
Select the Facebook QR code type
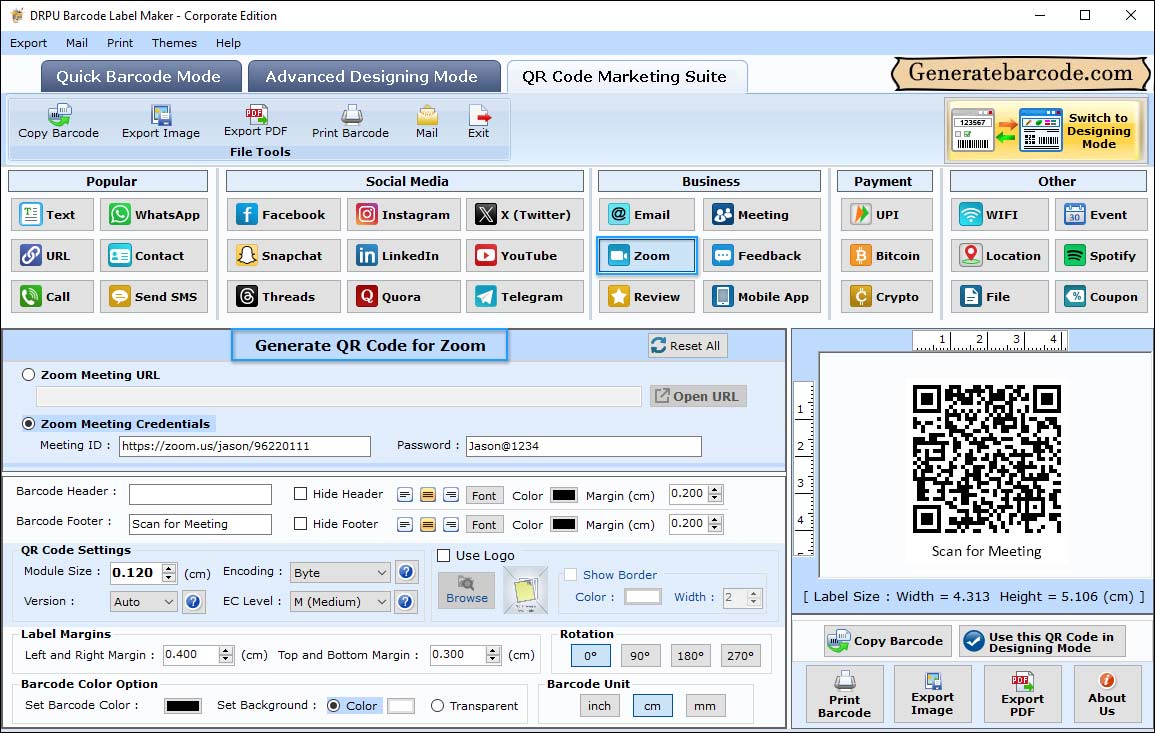pos(284,214)
